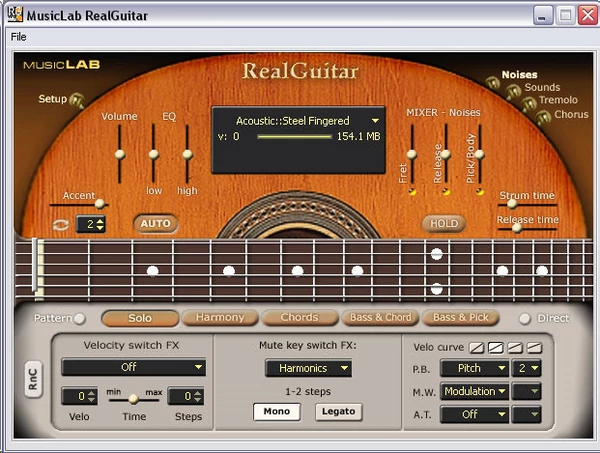Select the Chorus knob
Viewport: 600px width, 453px height.
(543, 117)
